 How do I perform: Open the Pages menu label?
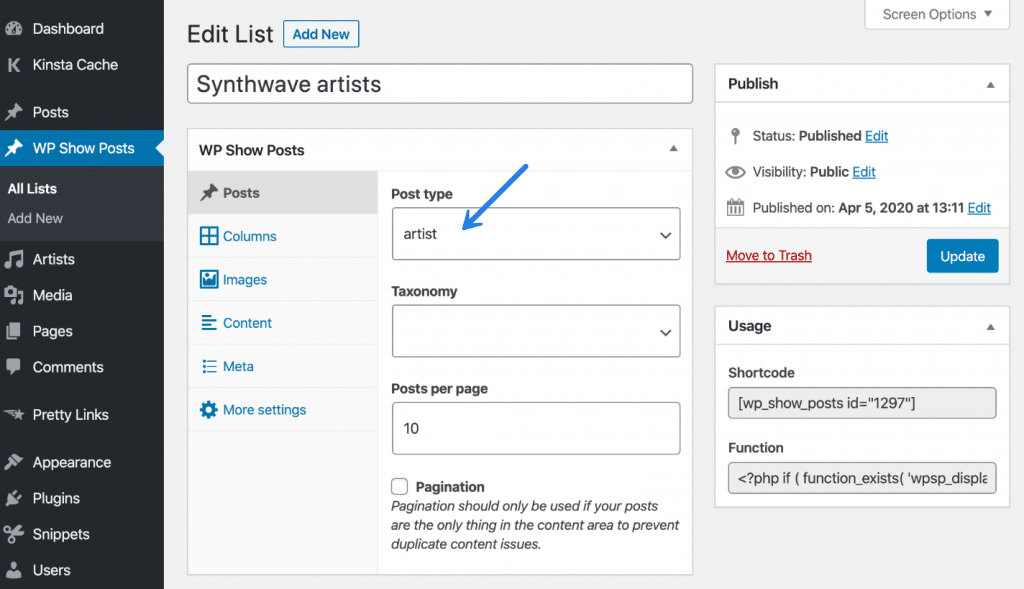pyautogui.click(x=52, y=331)
